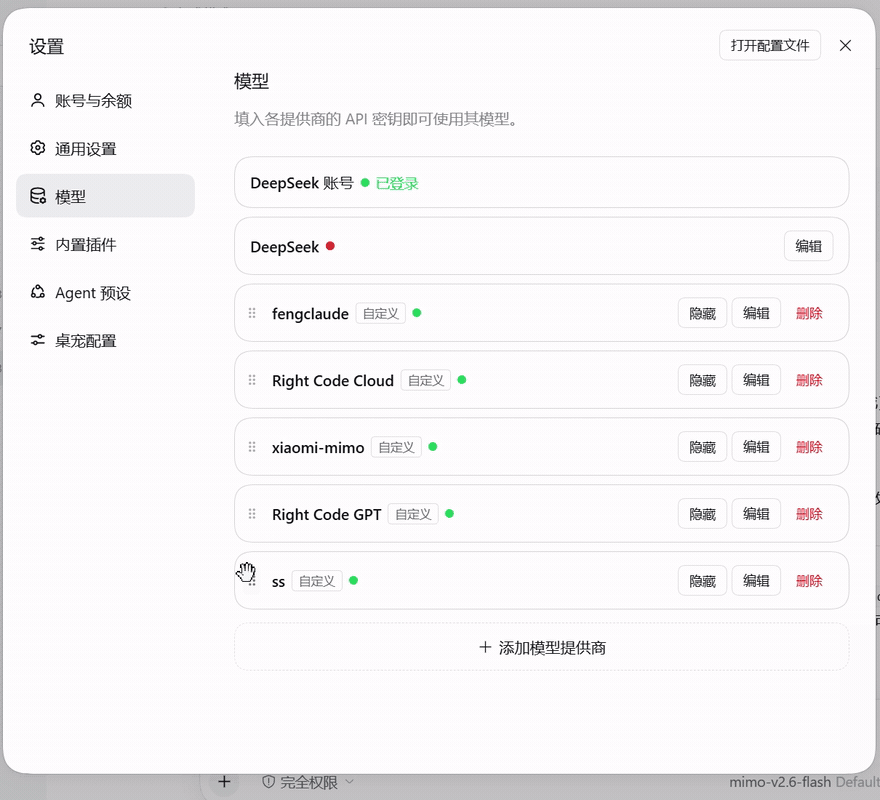This screenshot has width=880, height=800.
Task: Delete the ss provider
Action: (x=809, y=580)
